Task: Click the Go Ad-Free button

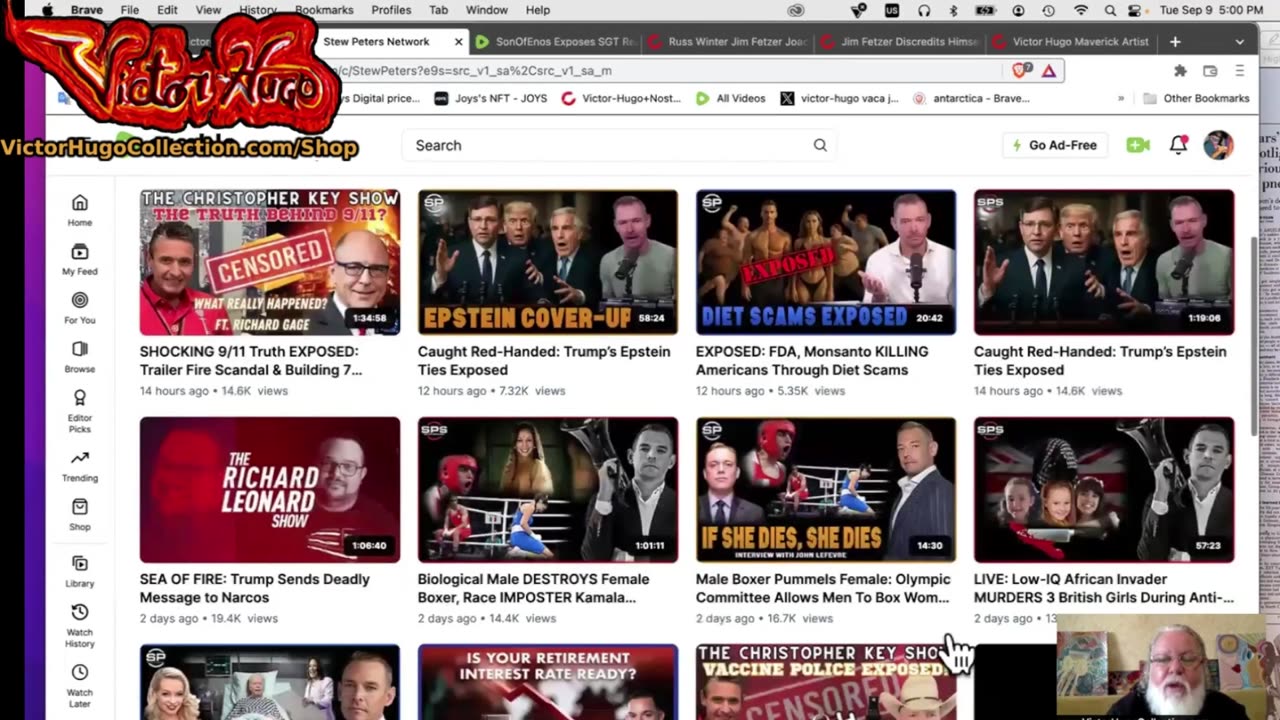Action: [1054, 145]
